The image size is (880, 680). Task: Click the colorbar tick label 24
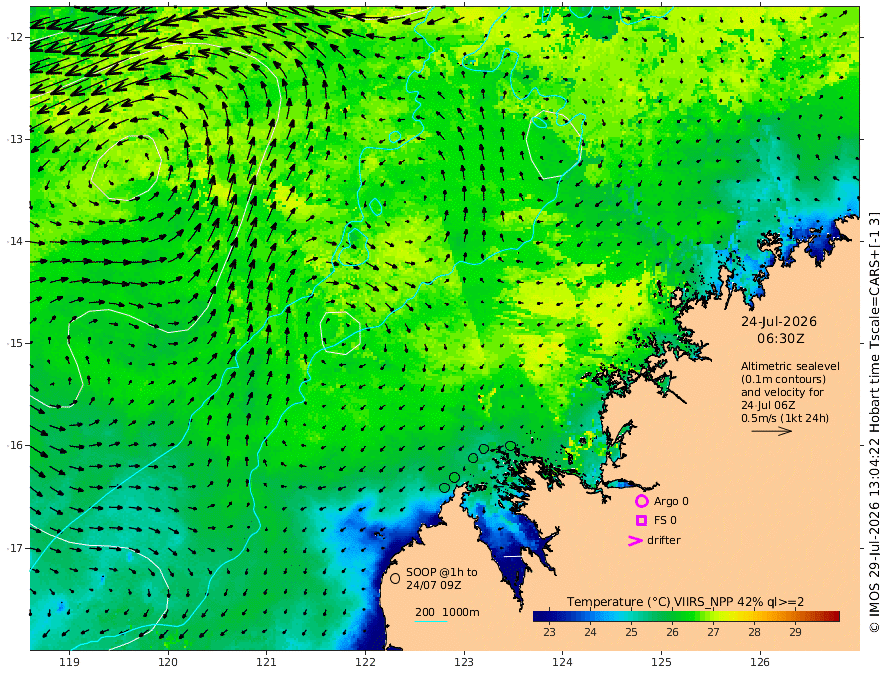pyautogui.click(x=590, y=632)
